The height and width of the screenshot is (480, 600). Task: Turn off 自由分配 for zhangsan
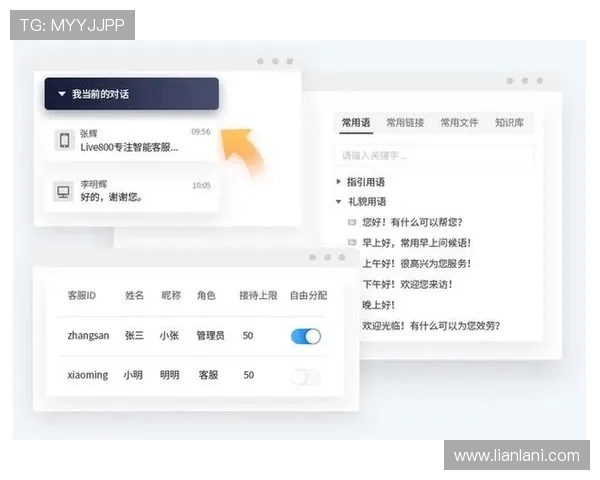click(x=306, y=336)
